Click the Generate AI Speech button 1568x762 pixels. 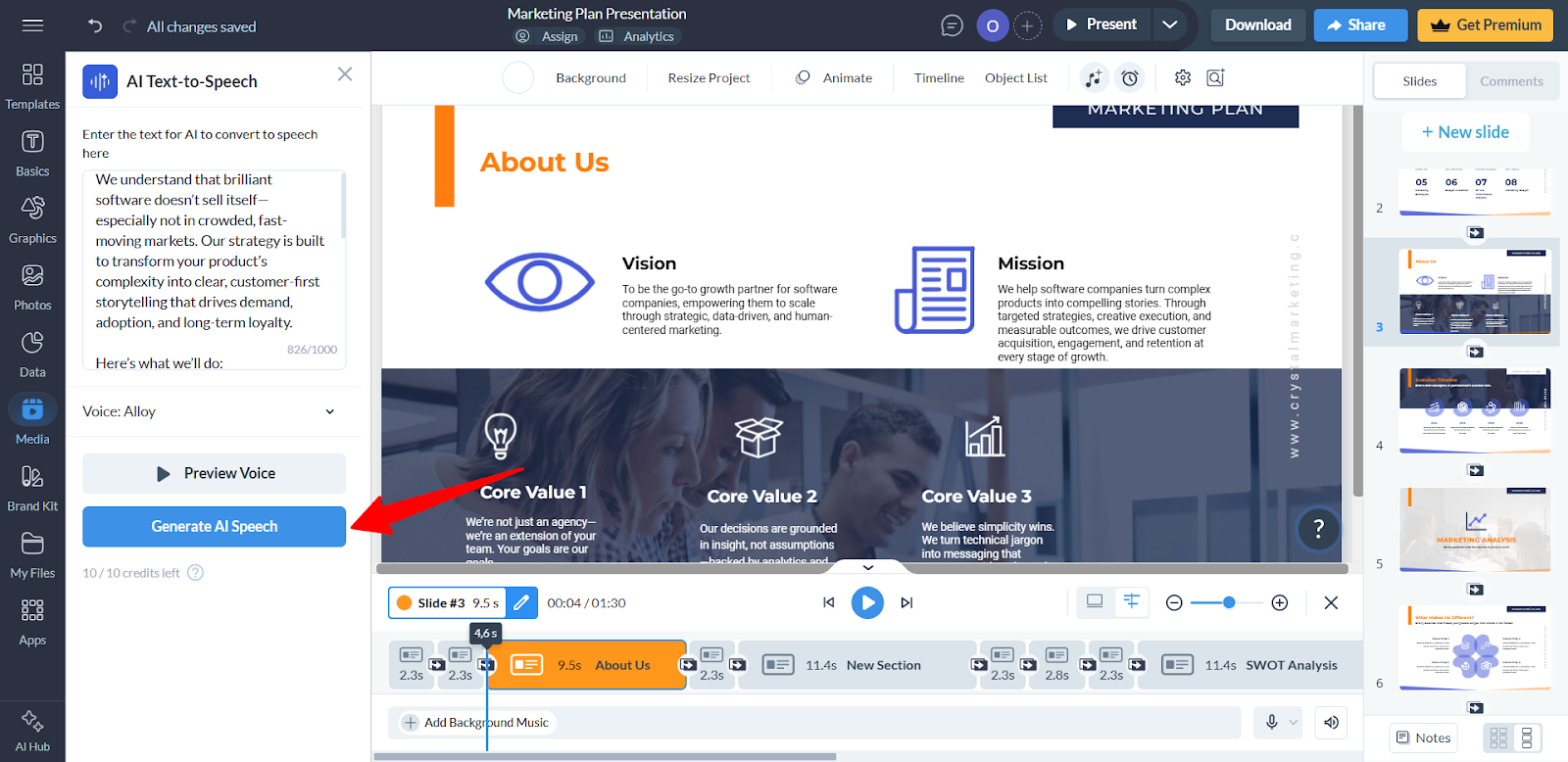(214, 526)
